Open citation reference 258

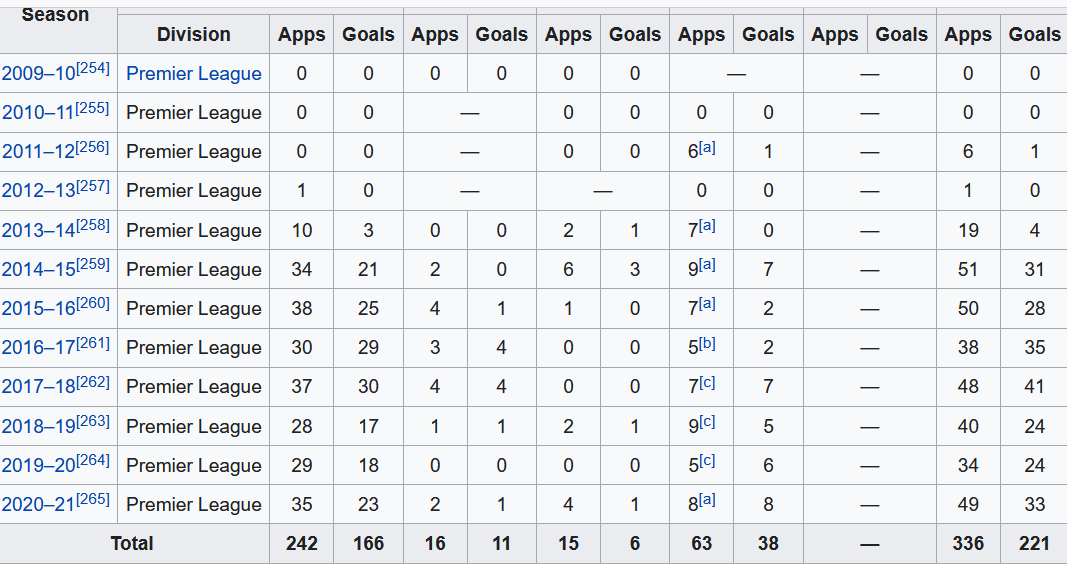point(93,225)
